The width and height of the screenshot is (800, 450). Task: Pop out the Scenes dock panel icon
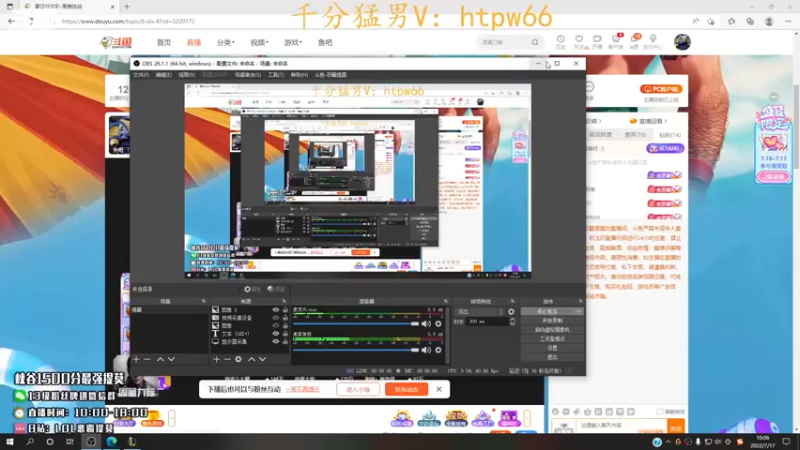point(204,302)
